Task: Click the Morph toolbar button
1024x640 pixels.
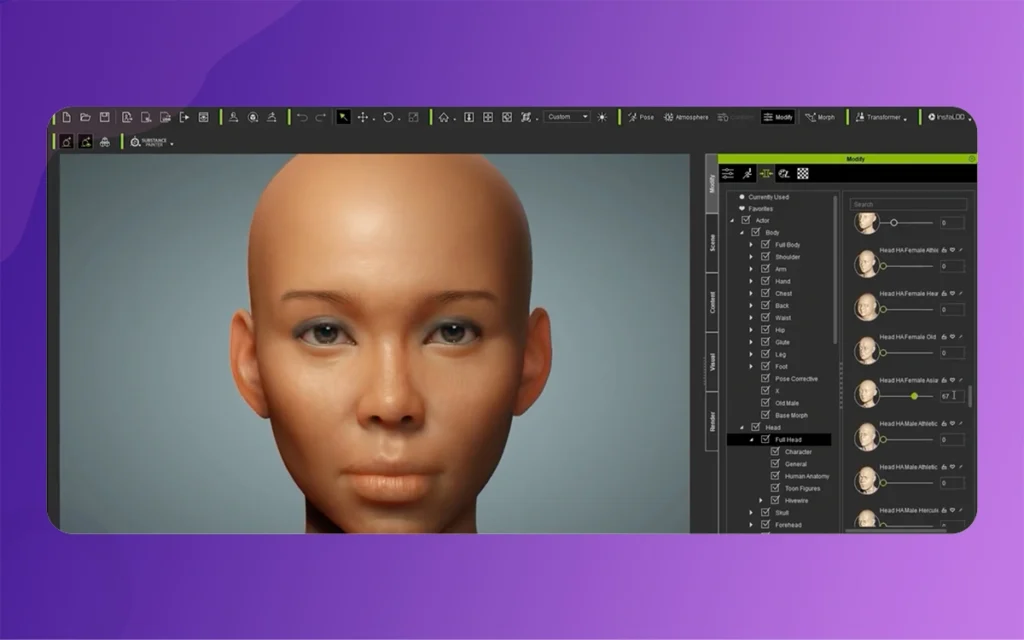Action: [820, 117]
